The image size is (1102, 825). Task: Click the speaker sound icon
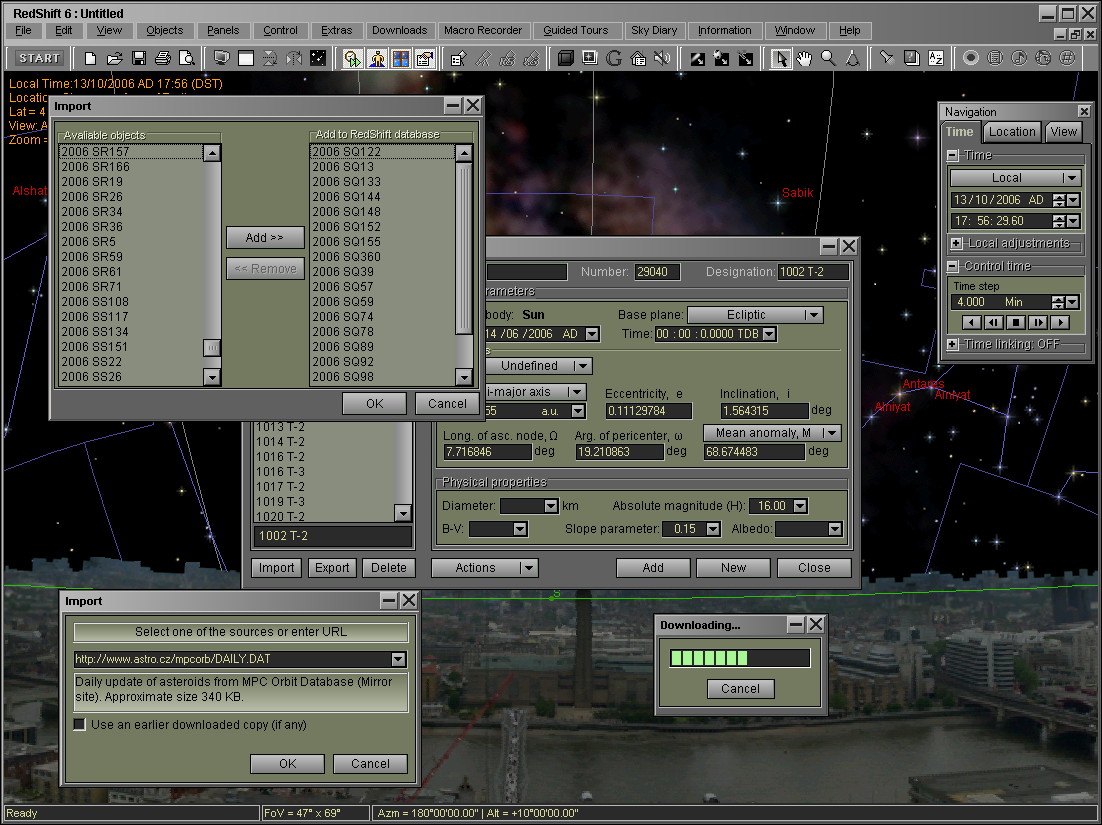[x=661, y=58]
